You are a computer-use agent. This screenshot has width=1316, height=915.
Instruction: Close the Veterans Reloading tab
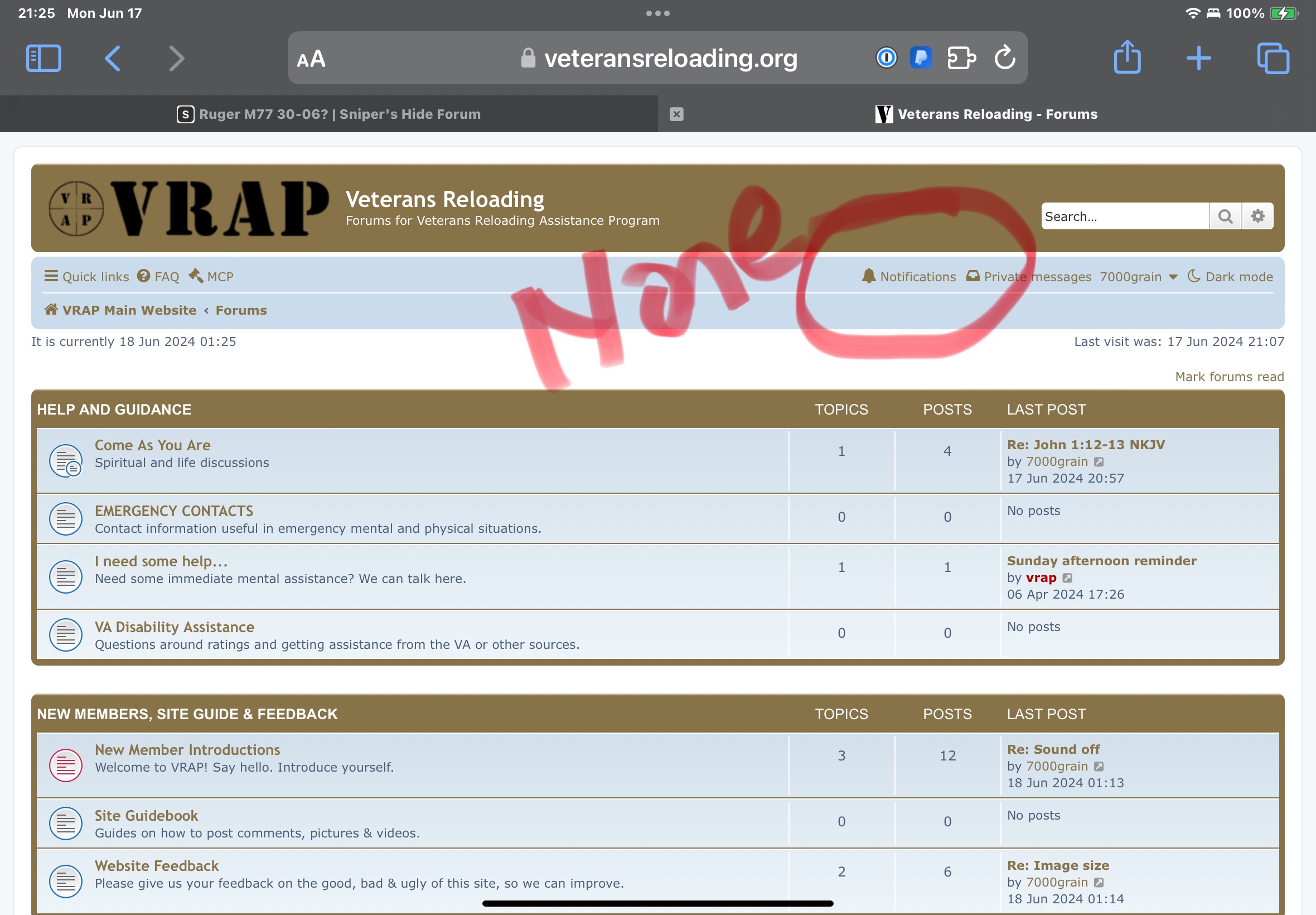coord(676,114)
